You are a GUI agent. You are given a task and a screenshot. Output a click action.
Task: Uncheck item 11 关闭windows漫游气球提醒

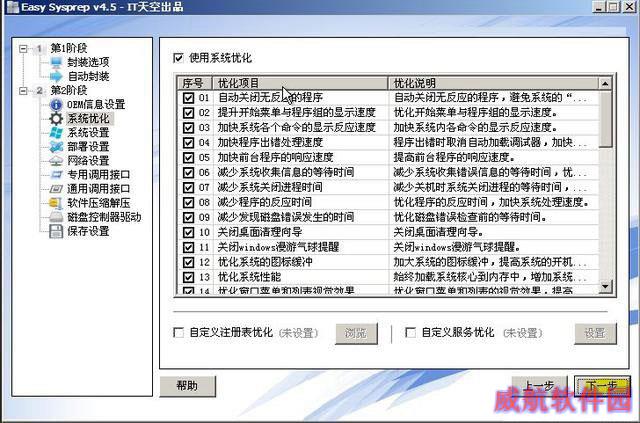click(x=188, y=247)
